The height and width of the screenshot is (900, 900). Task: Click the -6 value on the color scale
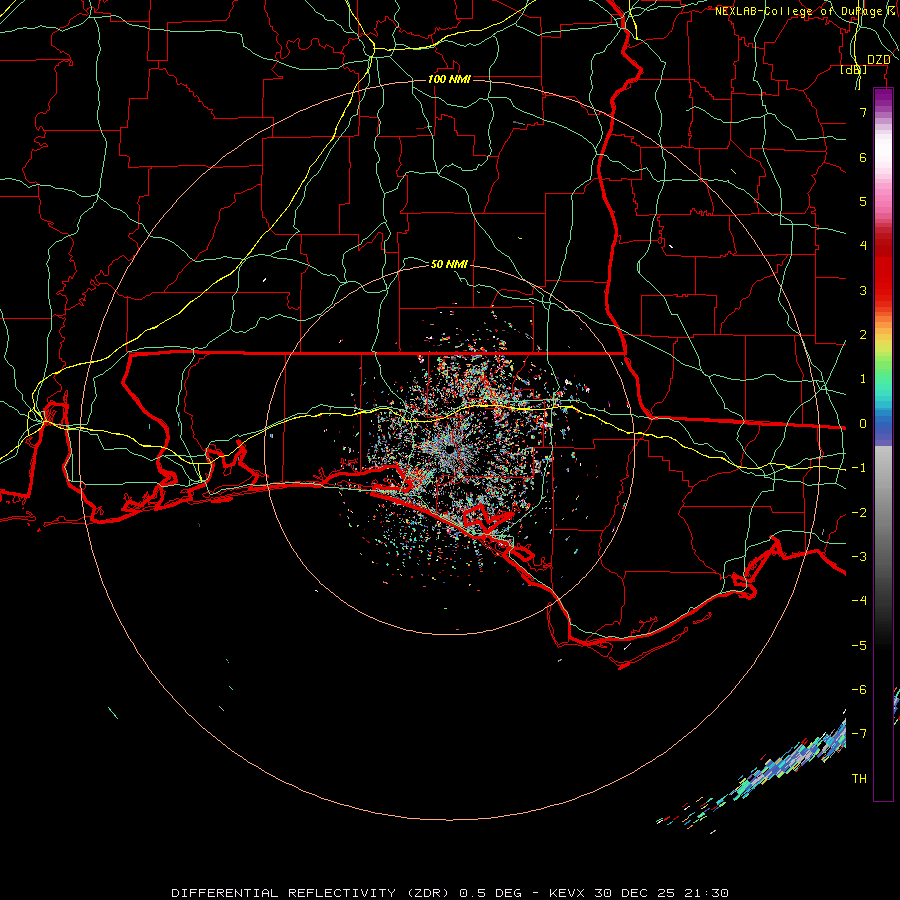859,690
